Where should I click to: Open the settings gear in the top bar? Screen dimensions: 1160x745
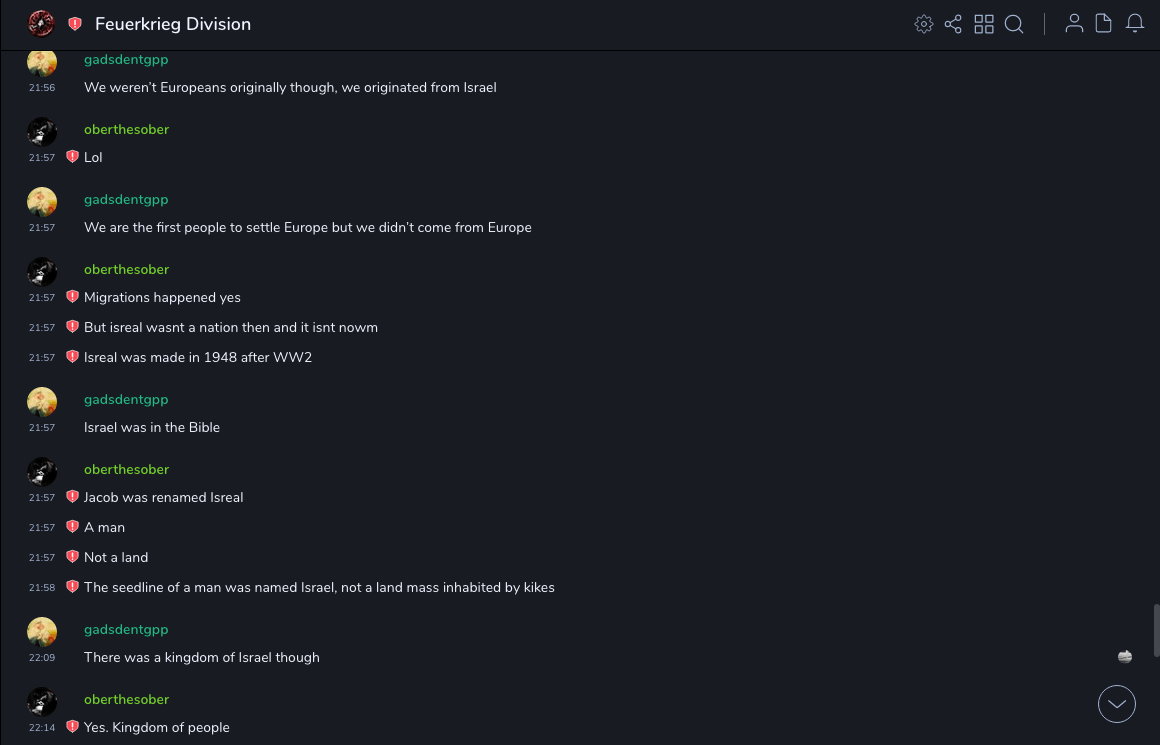pos(924,24)
